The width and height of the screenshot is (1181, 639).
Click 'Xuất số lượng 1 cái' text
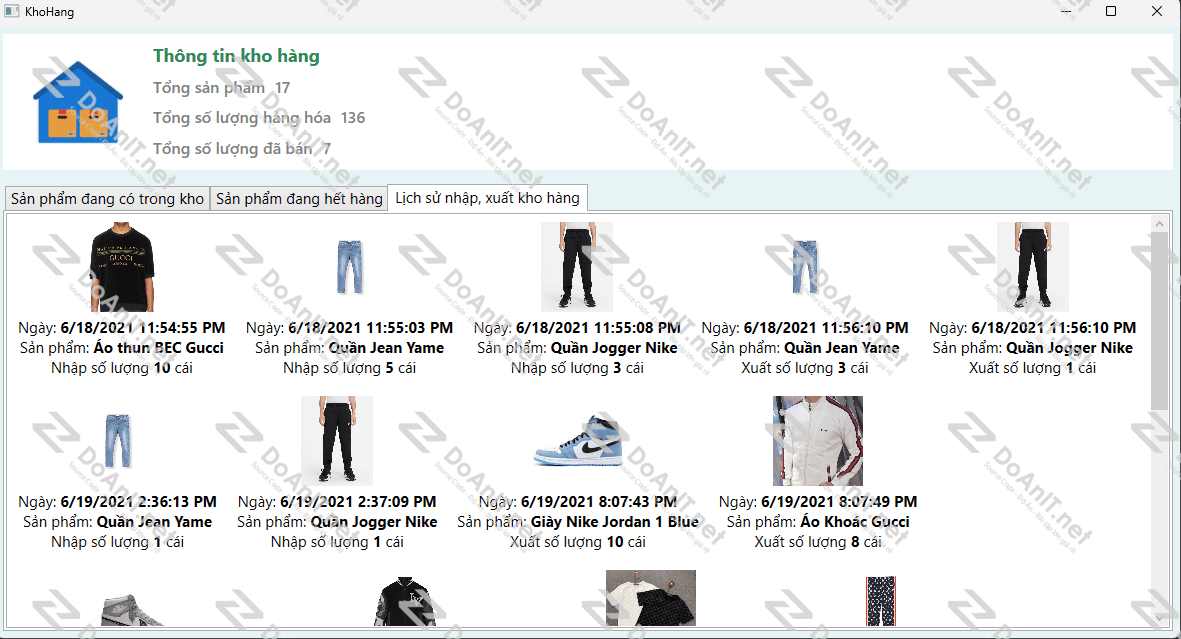pos(1033,368)
